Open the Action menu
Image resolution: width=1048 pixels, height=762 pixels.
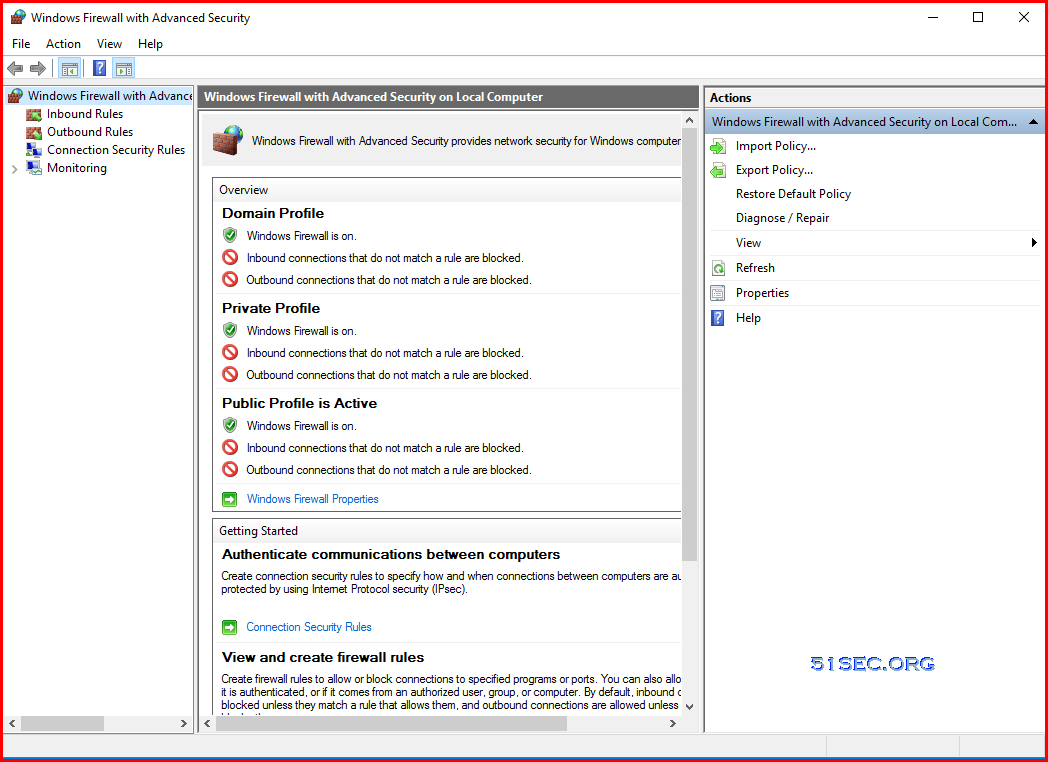point(63,43)
